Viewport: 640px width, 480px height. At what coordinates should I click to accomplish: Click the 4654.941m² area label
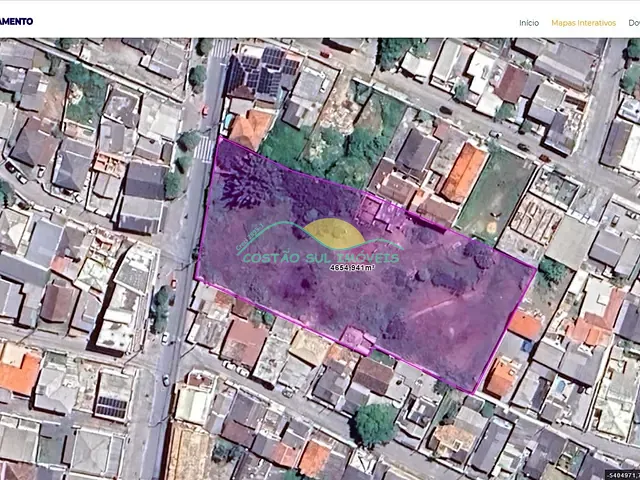click(352, 268)
